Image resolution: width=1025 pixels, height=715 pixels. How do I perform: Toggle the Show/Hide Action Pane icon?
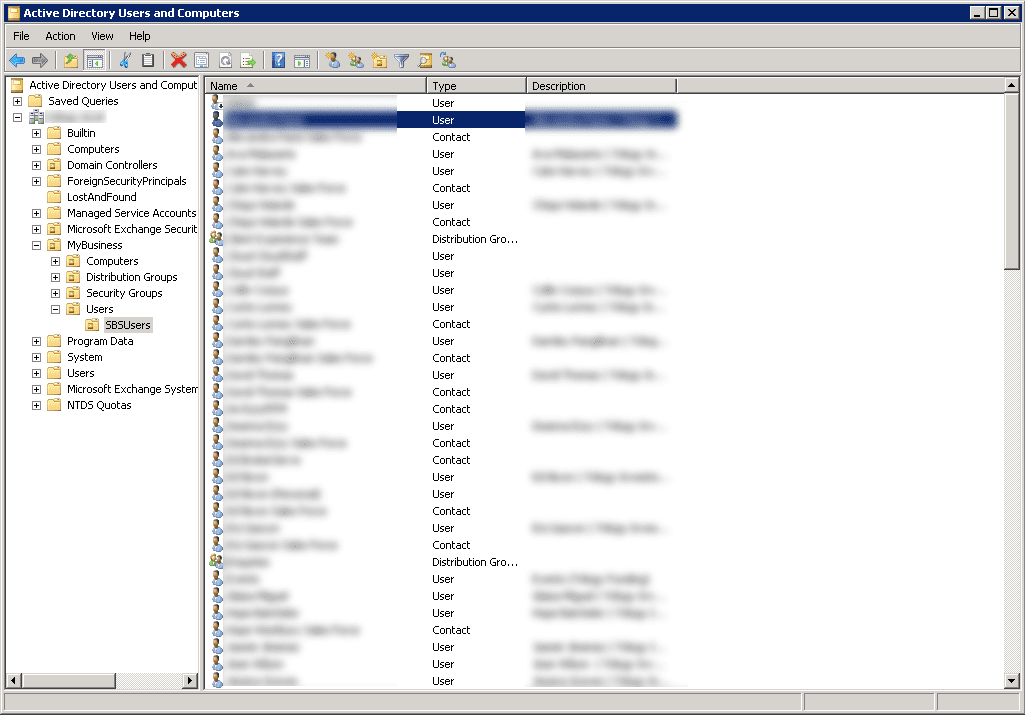(302, 61)
